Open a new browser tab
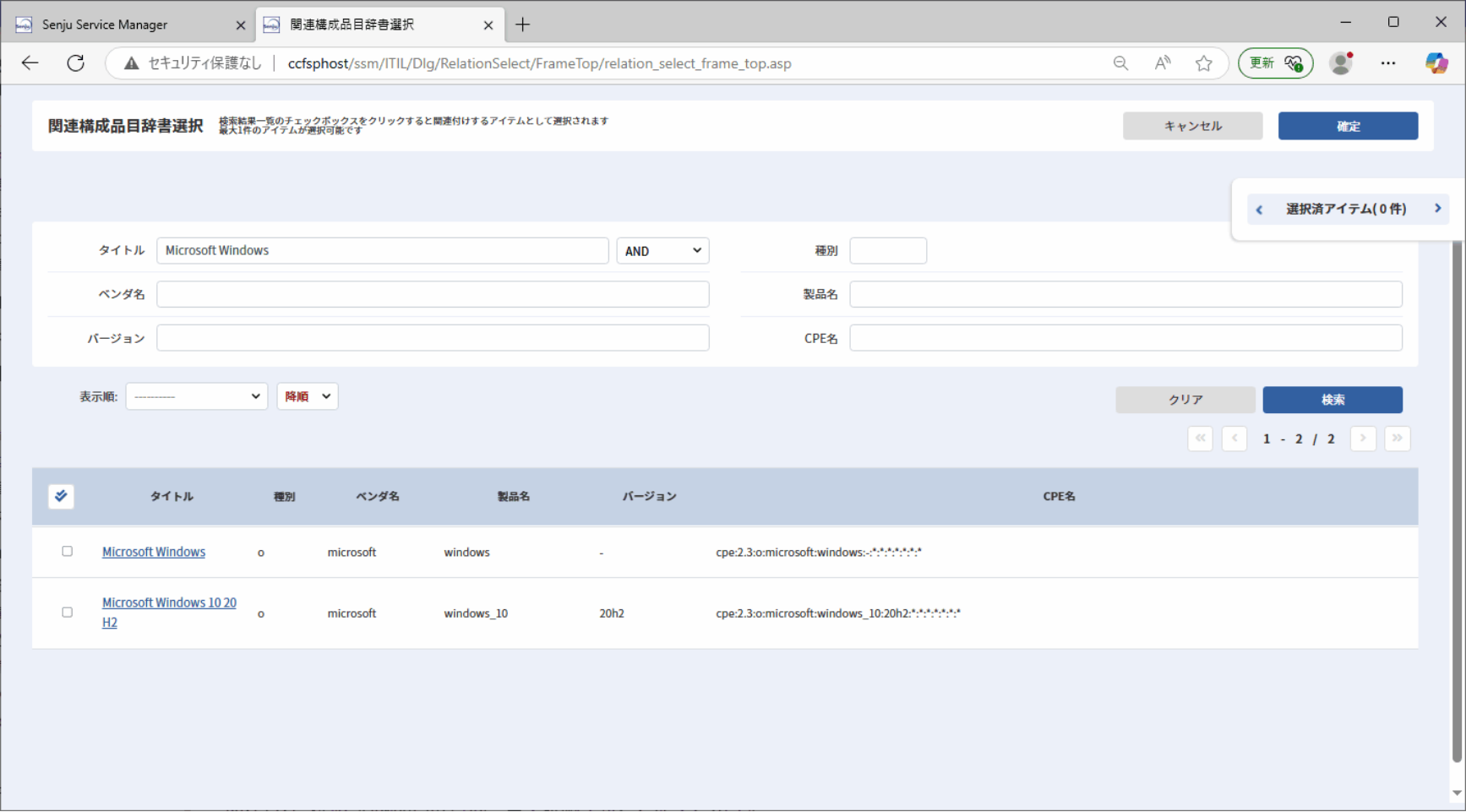This screenshot has height=812, width=1466. [523, 25]
